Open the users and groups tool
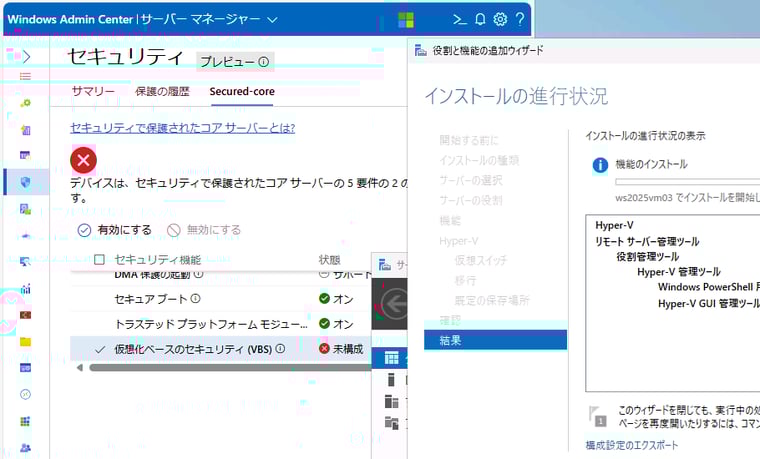 pyautogui.click(x=25, y=447)
